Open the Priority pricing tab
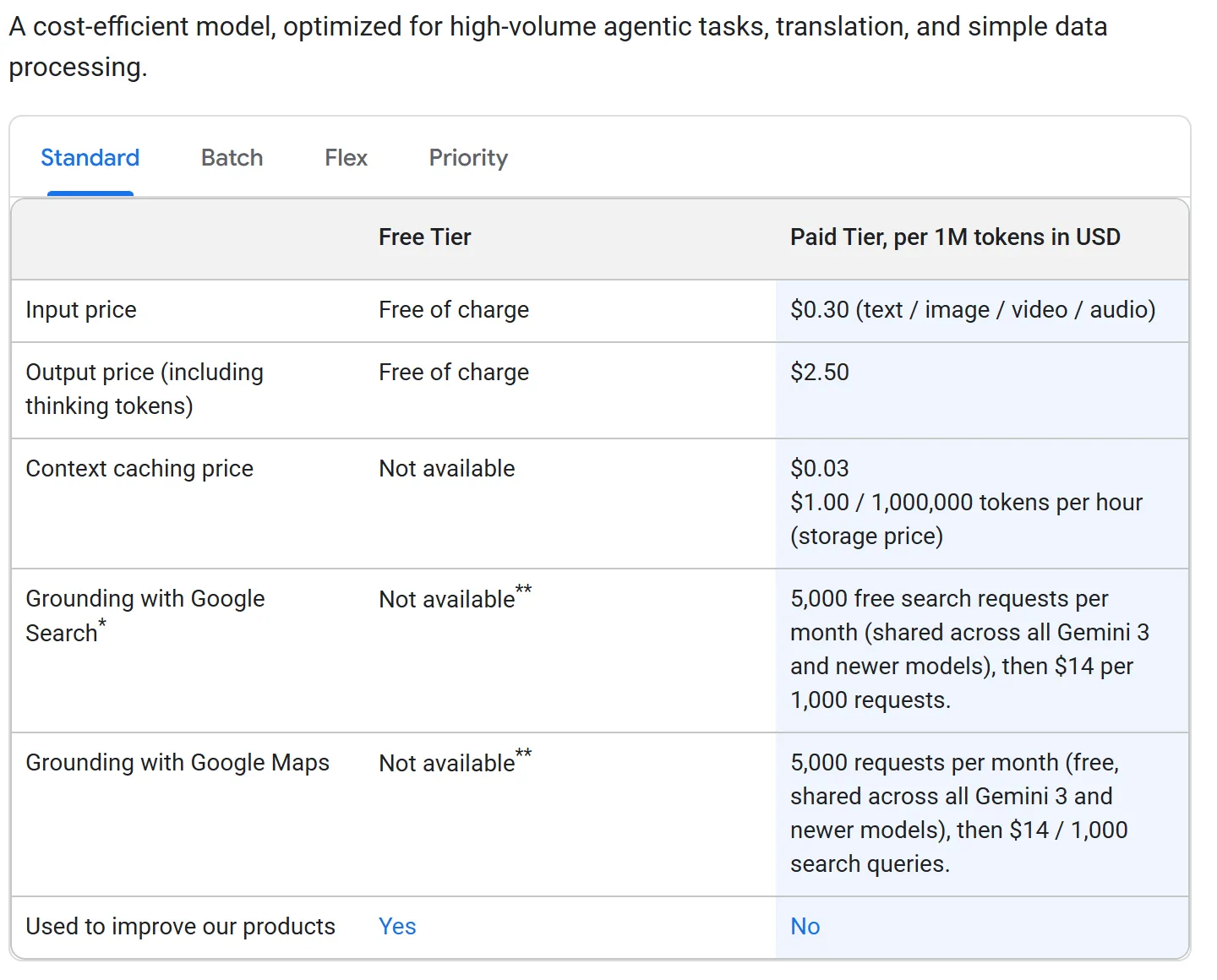Image resolution: width=1217 pixels, height=980 pixels. (x=468, y=158)
